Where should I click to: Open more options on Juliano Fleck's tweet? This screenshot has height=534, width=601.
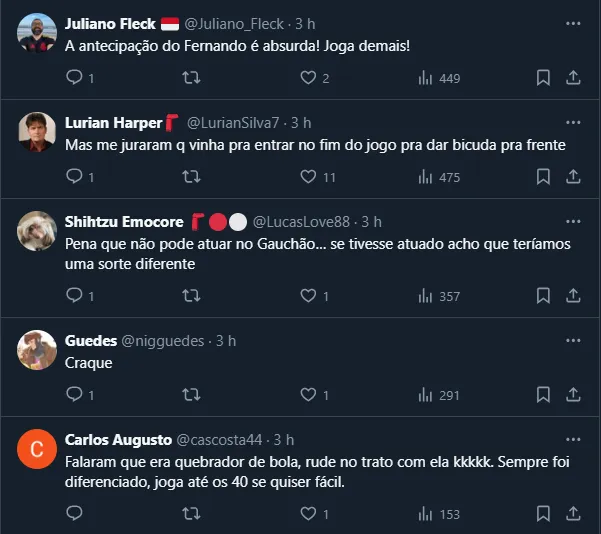point(572,22)
